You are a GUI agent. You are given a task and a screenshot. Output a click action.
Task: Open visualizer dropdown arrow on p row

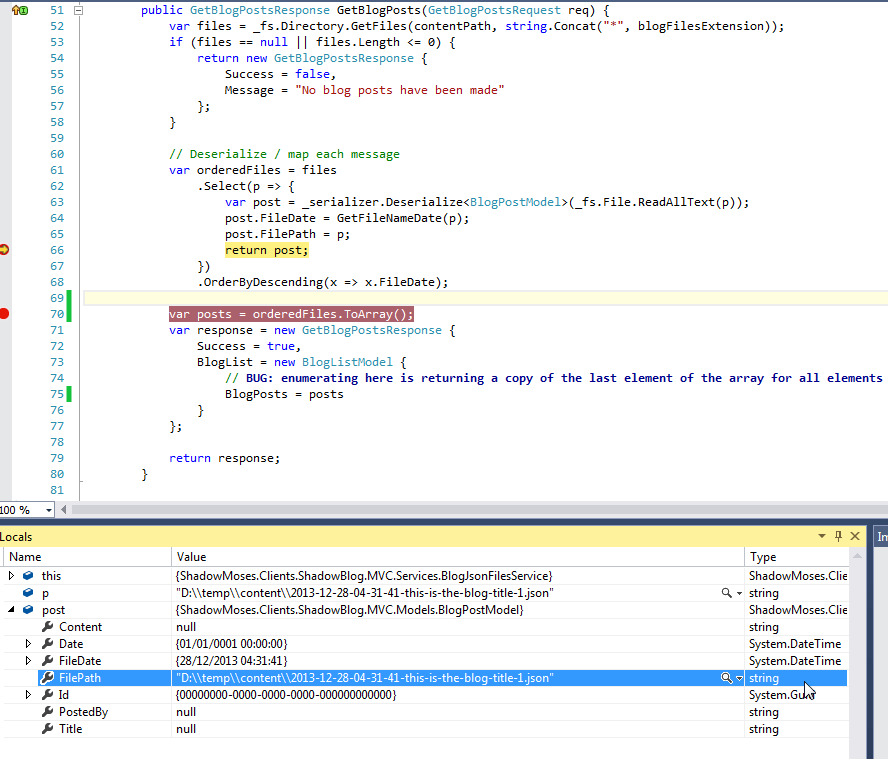click(x=739, y=594)
